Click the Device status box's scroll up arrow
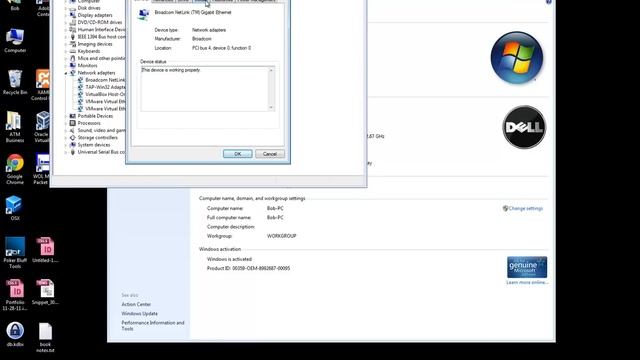 click(271, 71)
